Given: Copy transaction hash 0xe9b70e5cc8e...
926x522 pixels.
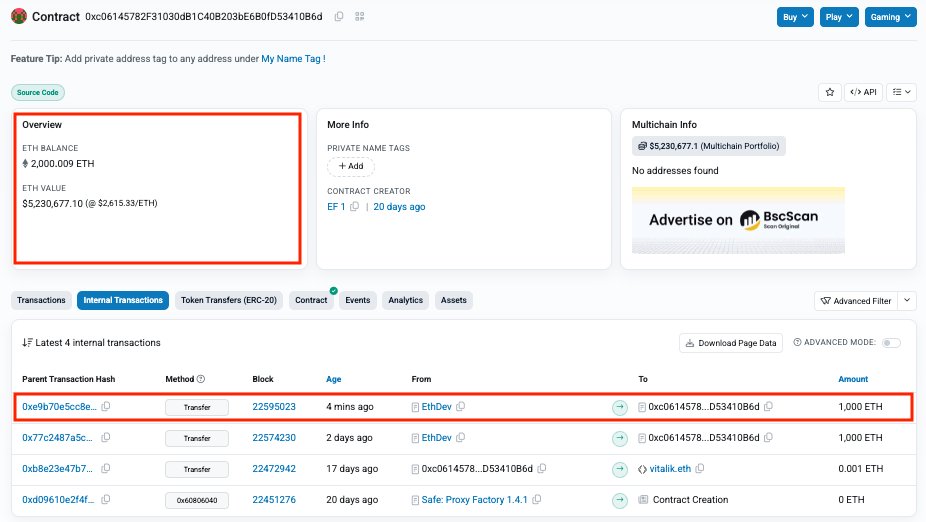Looking at the screenshot, I should (106, 406).
